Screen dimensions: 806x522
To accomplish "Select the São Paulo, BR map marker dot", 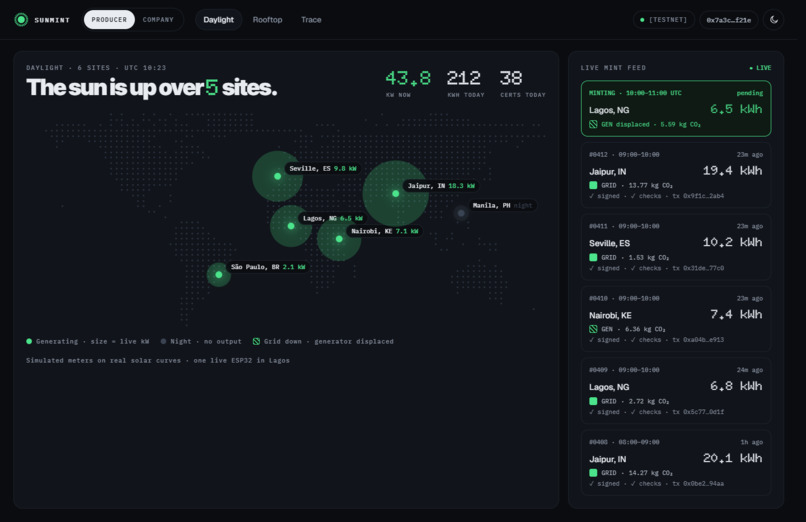I will pos(219,275).
